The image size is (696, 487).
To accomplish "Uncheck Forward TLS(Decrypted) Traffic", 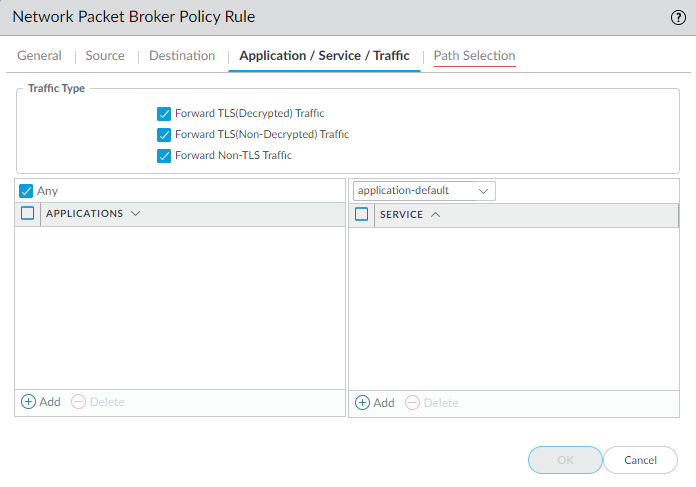I will tap(164, 114).
